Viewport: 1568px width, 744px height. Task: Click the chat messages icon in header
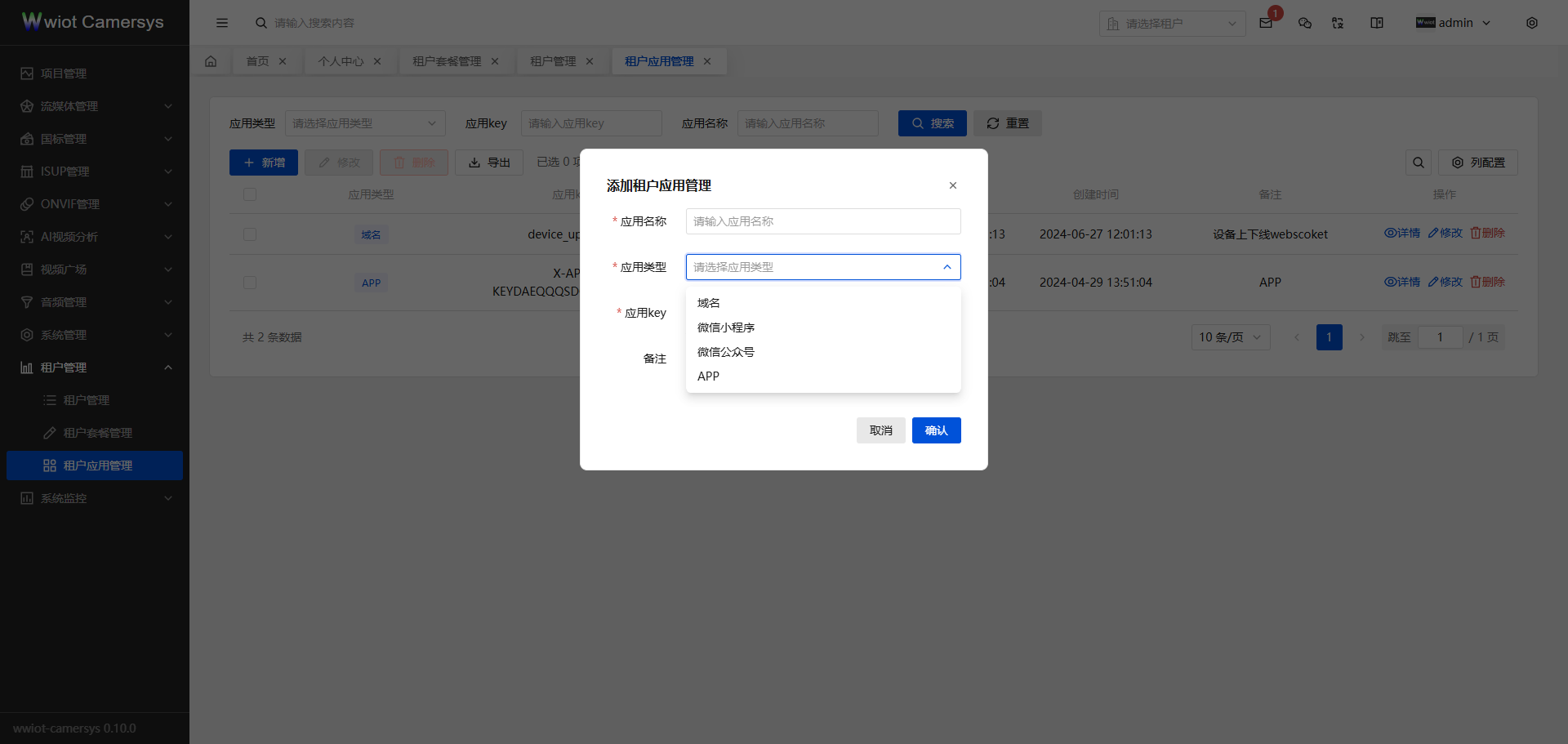pos(1305,23)
